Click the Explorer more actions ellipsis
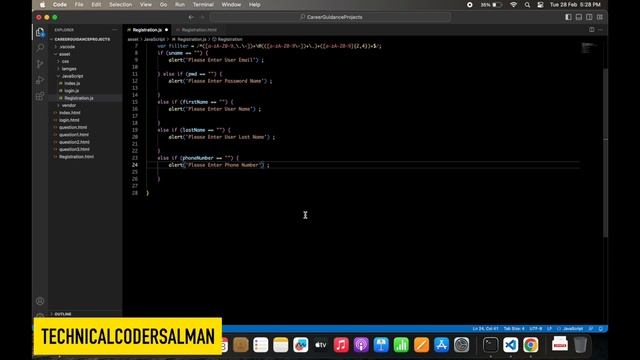The width and height of the screenshot is (640, 360). (x=115, y=30)
